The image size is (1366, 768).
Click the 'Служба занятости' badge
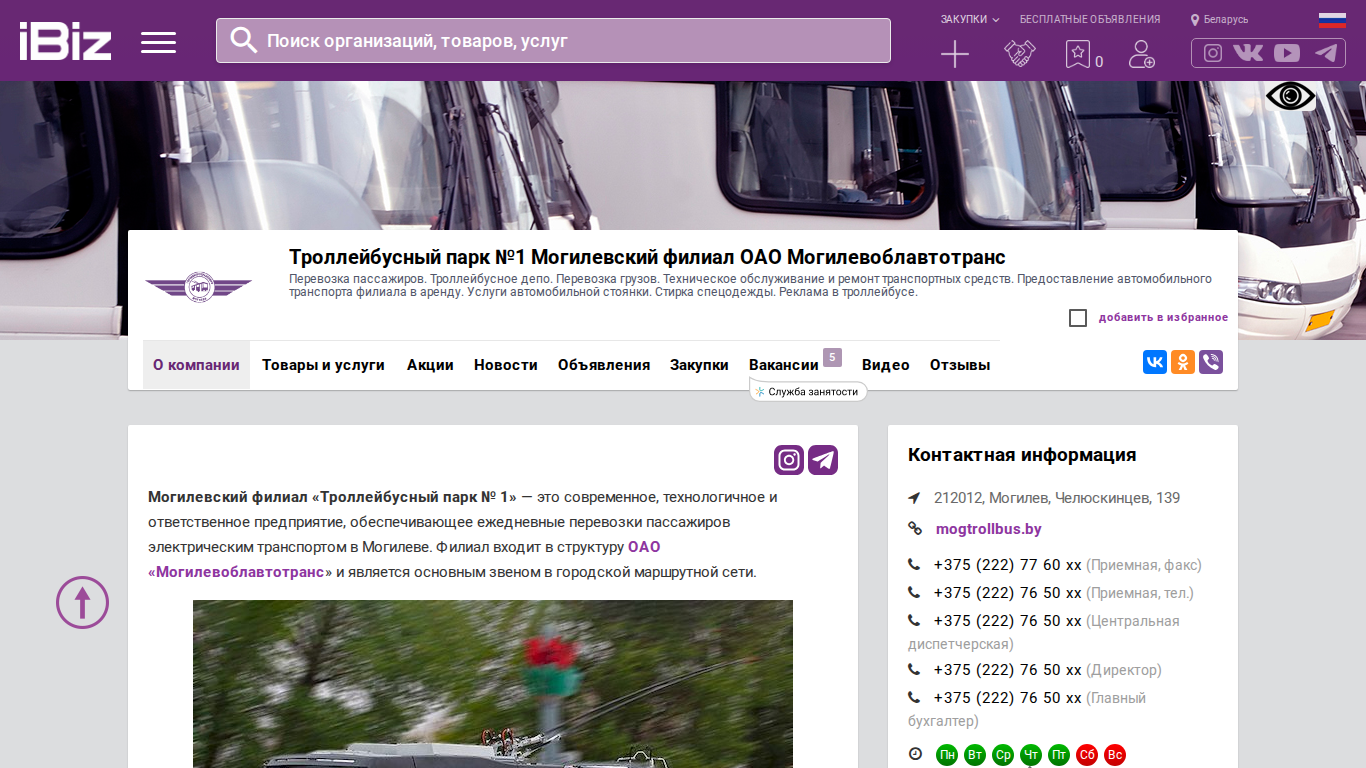click(x=808, y=392)
